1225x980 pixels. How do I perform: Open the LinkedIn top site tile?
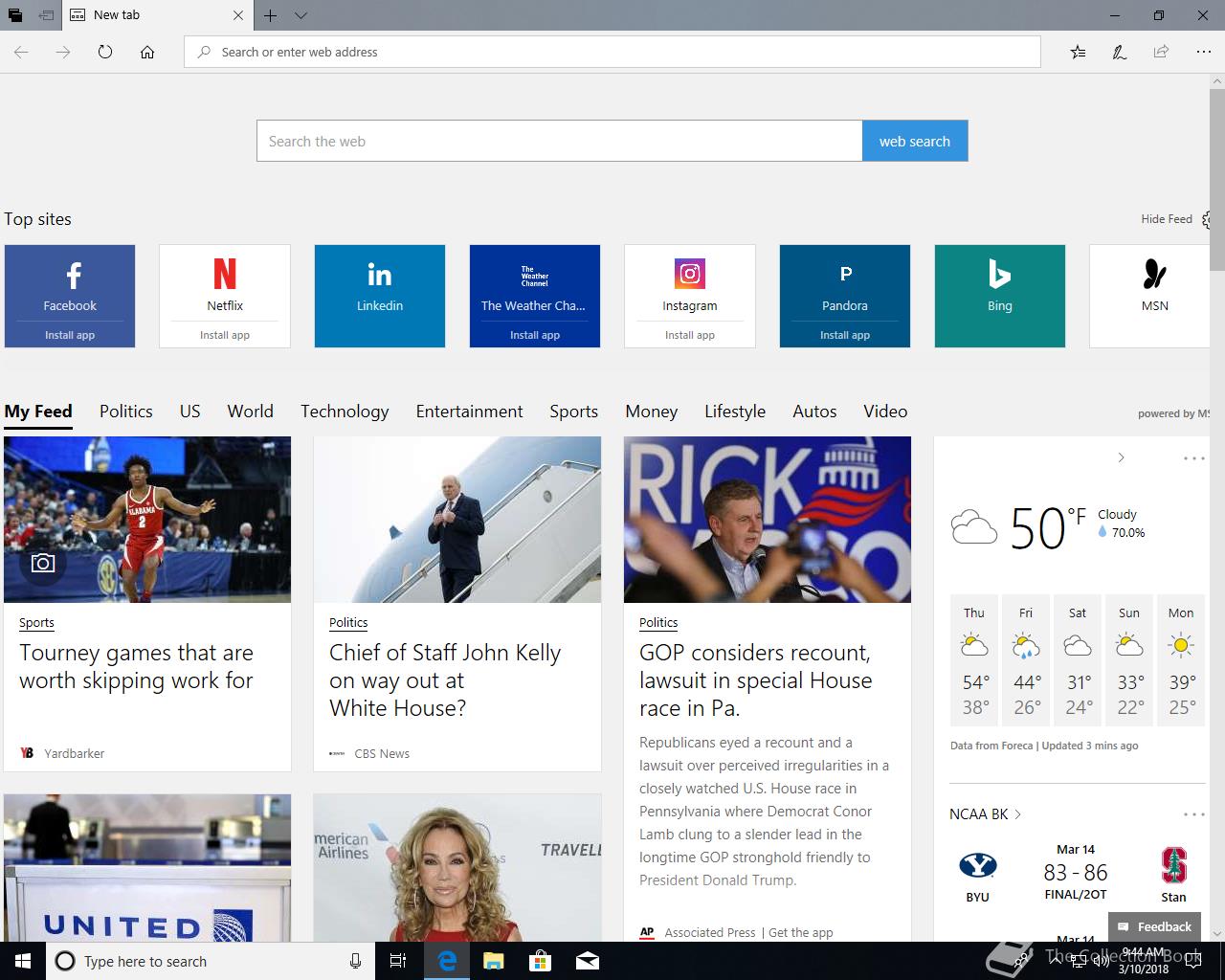tap(380, 296)
